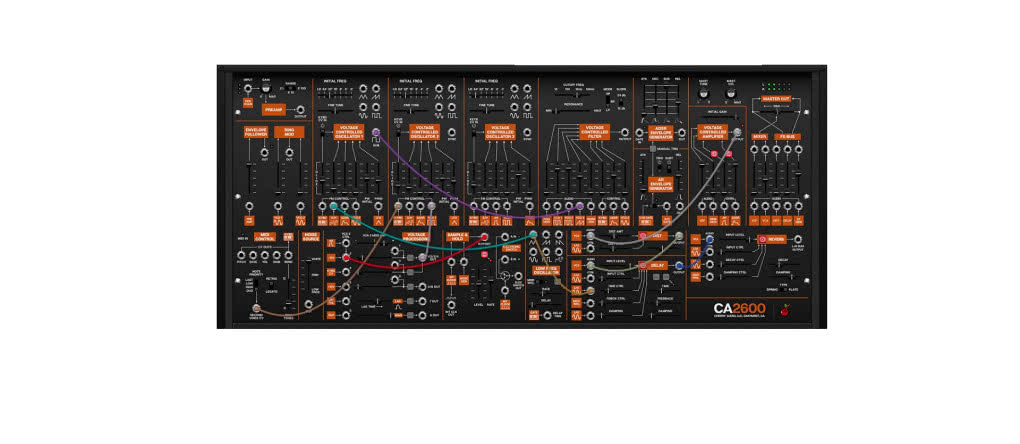Click the Low Freq Oscillator label
The height and width of the screenshot is (444, 1020).
[x=546, y=270]
